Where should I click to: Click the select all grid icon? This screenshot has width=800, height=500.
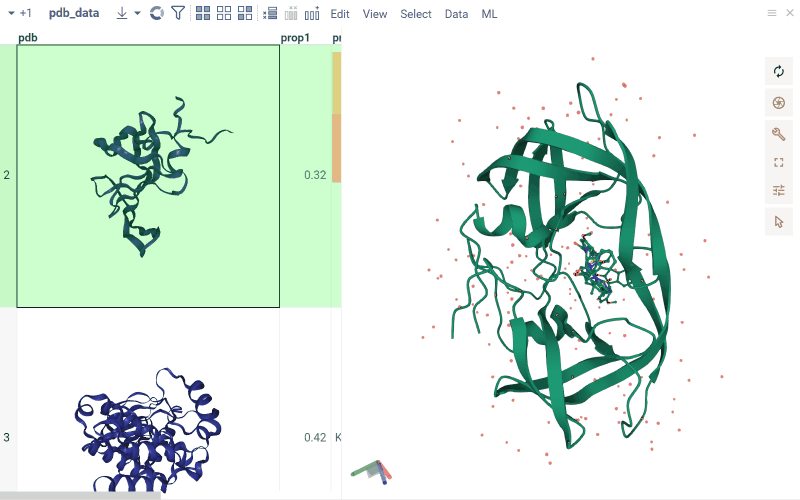click(x=203, y=13)
